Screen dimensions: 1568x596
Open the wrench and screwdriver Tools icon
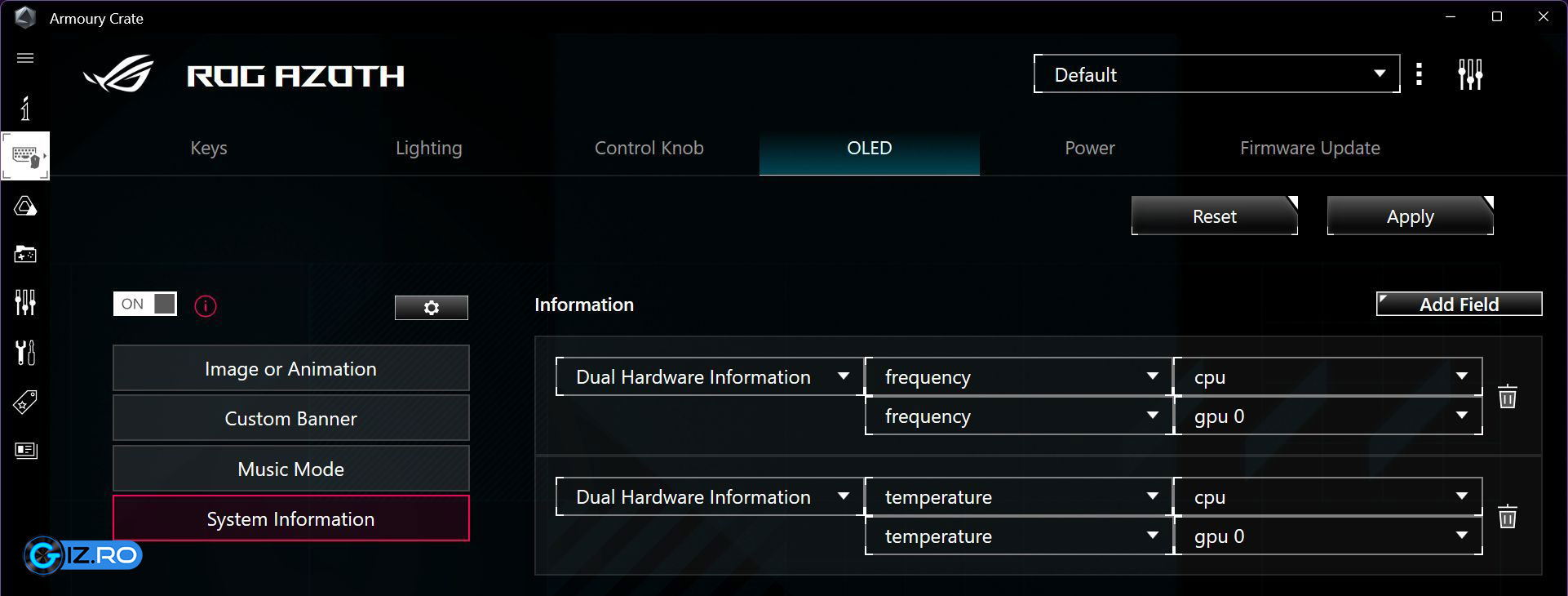pyautogui.click(x=25, y=353)
